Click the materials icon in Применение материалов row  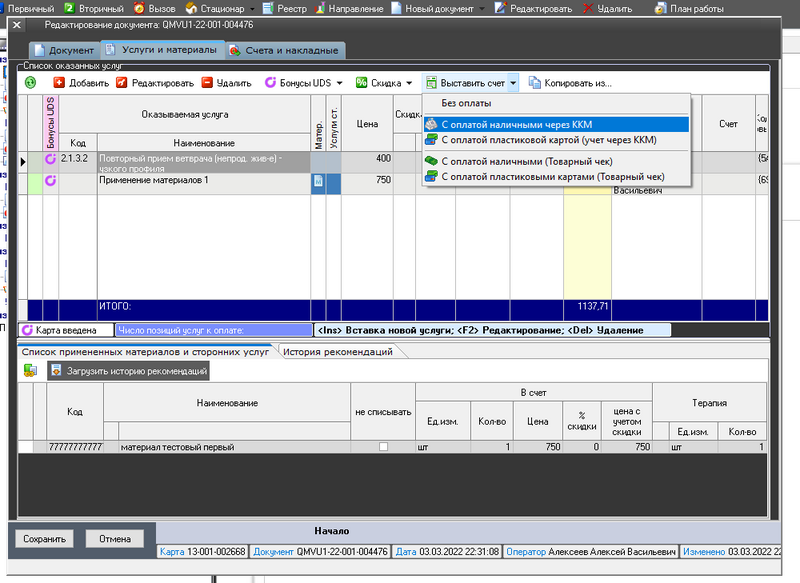tap(318, 180)
